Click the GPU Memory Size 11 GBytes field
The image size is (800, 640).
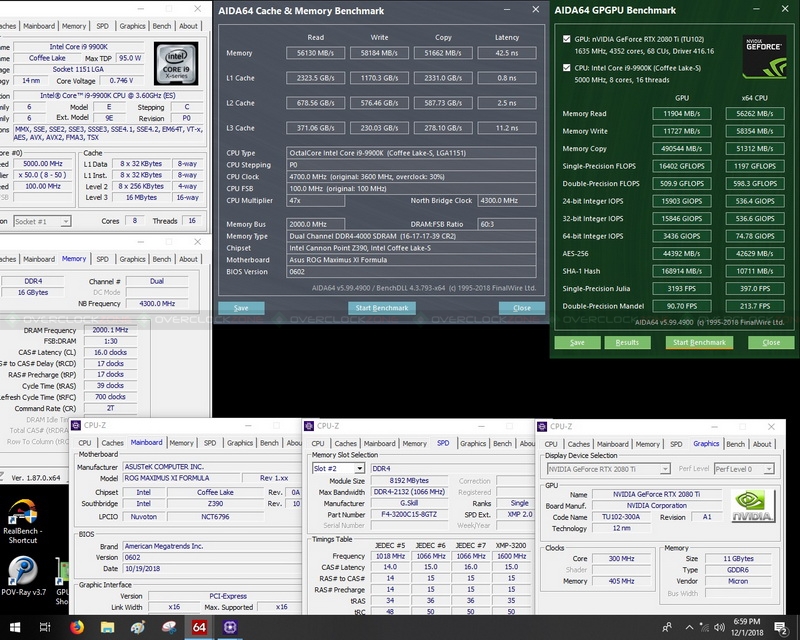coord(738,559)
